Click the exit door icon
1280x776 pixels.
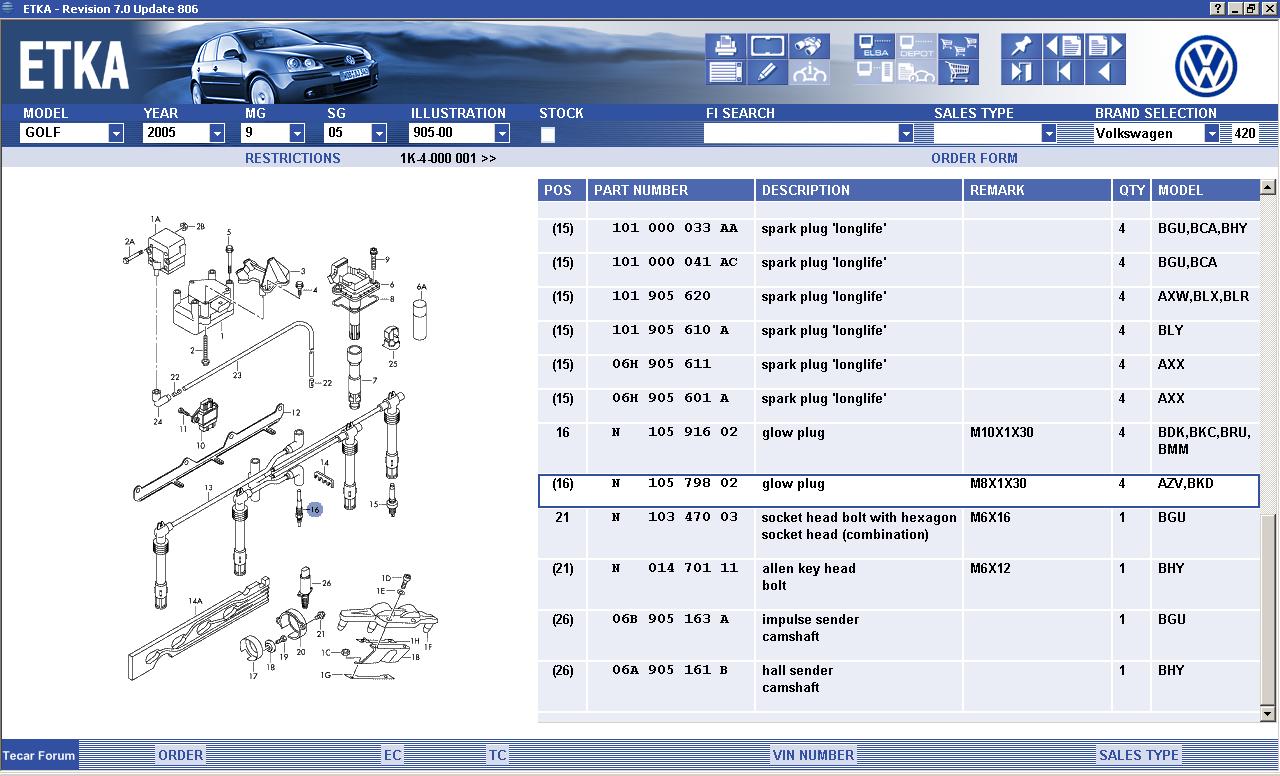[x=1021, y=72]
